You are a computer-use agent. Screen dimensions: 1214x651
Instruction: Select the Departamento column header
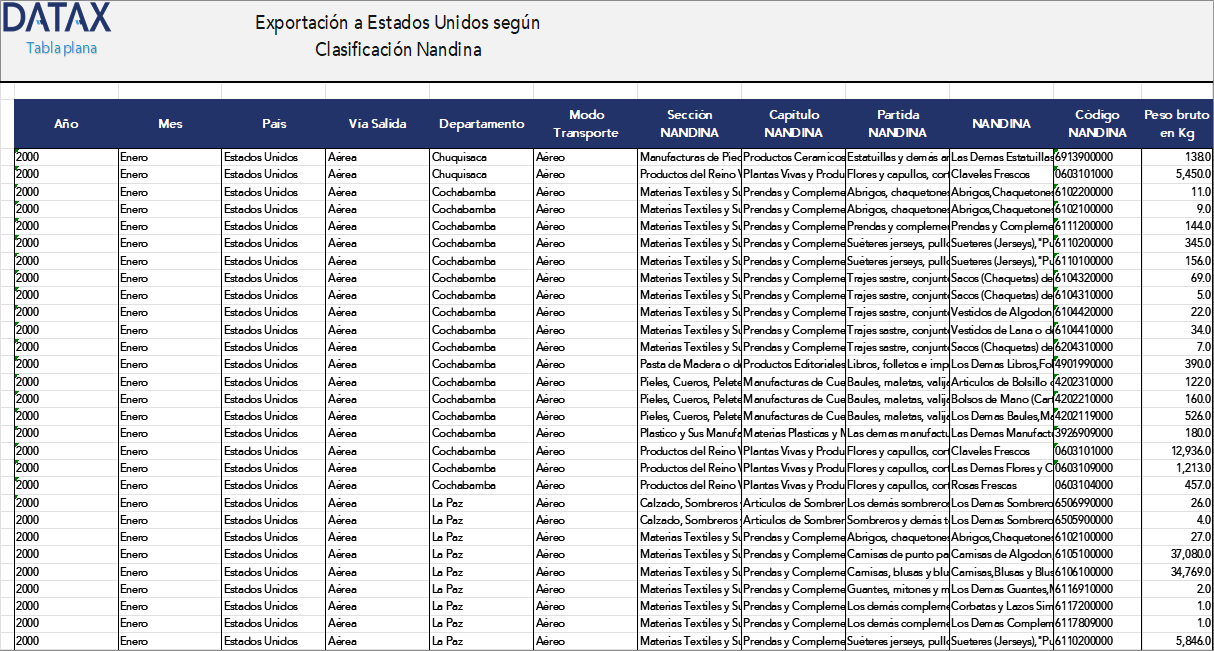coord(481,124)
